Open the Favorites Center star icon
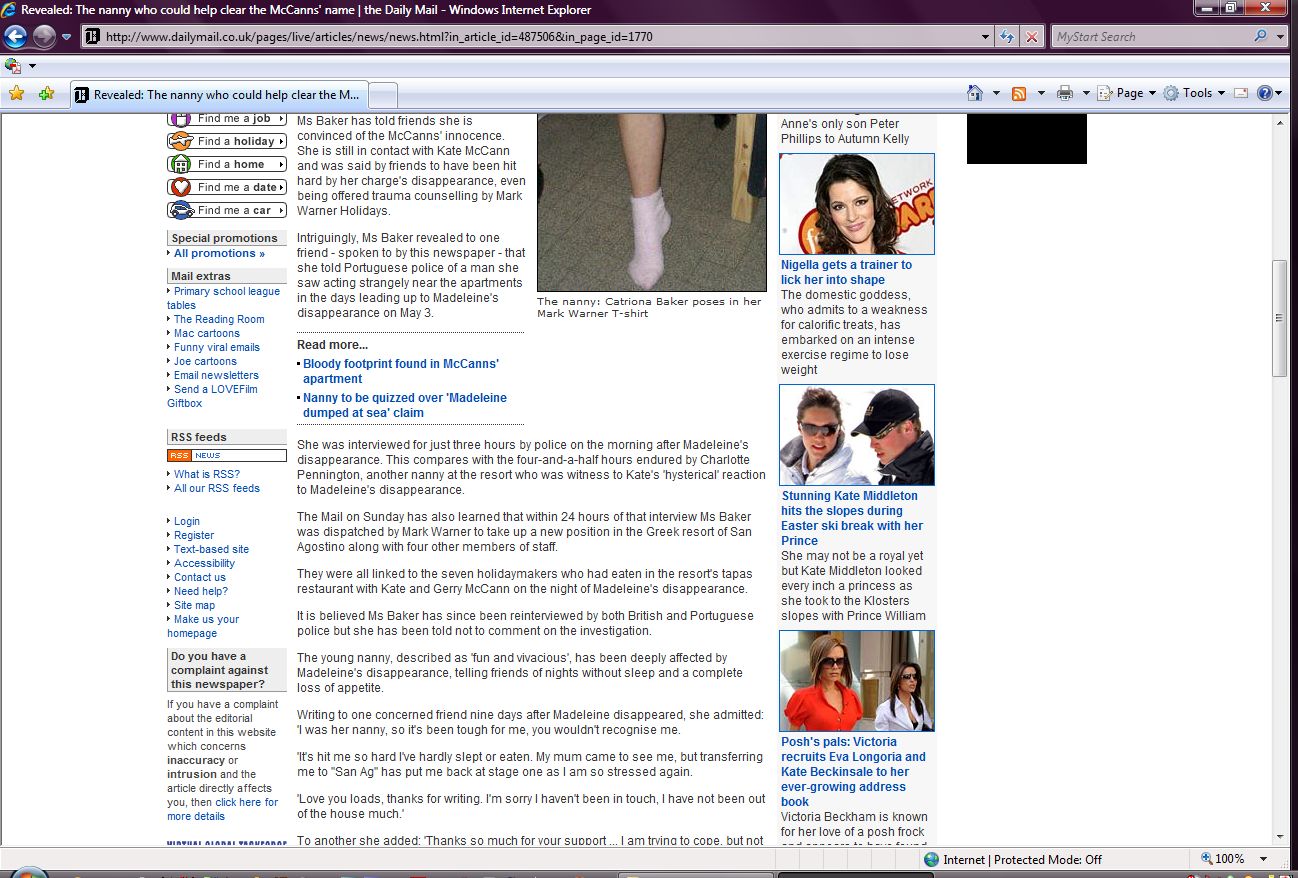Screen dimensions: 1298x878 click(x=16, y=94)
